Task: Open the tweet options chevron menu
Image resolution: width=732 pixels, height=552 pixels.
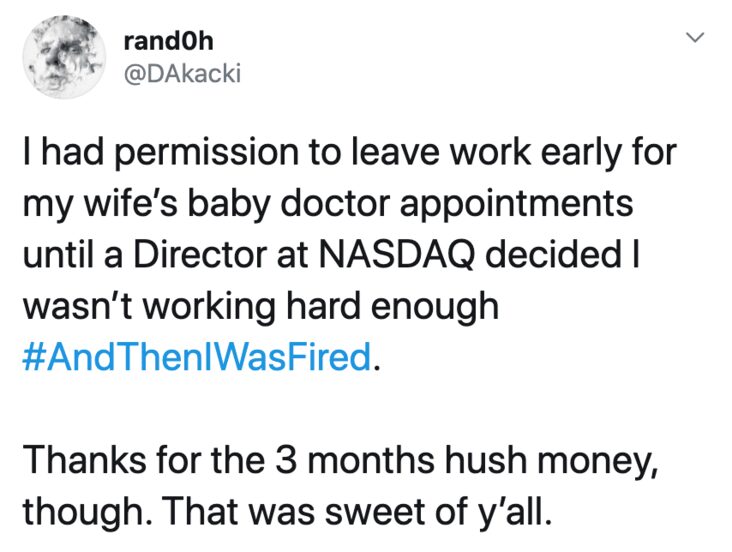Action: click(695, 37)
